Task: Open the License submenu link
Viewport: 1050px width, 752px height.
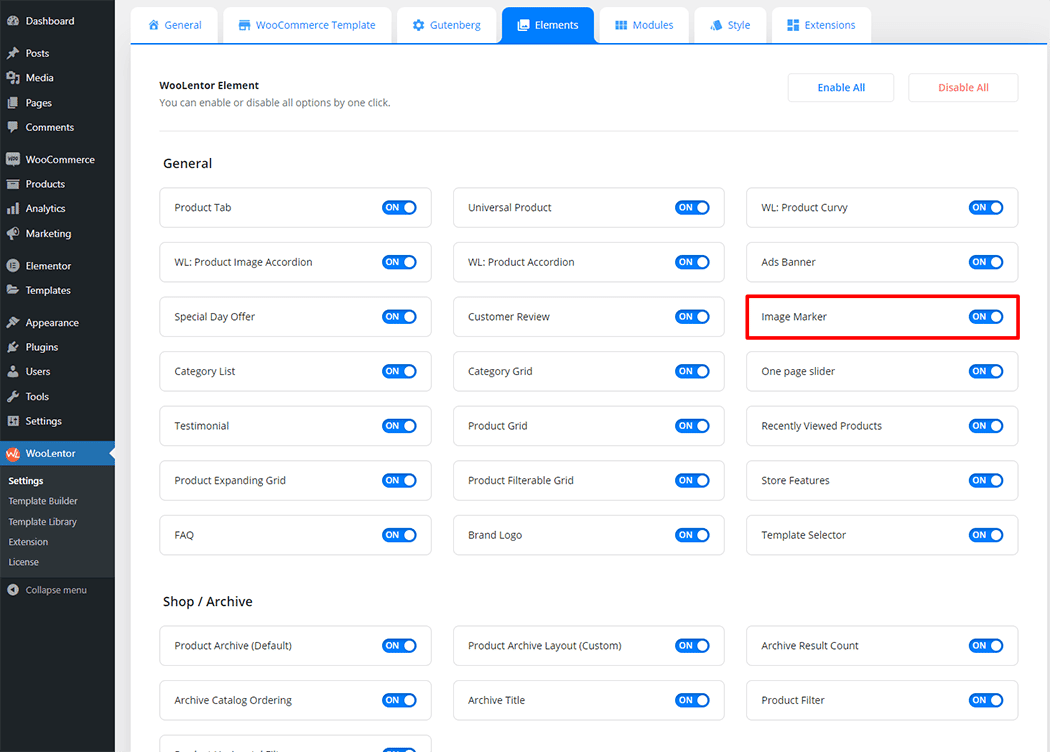Action: click(23, 562)
